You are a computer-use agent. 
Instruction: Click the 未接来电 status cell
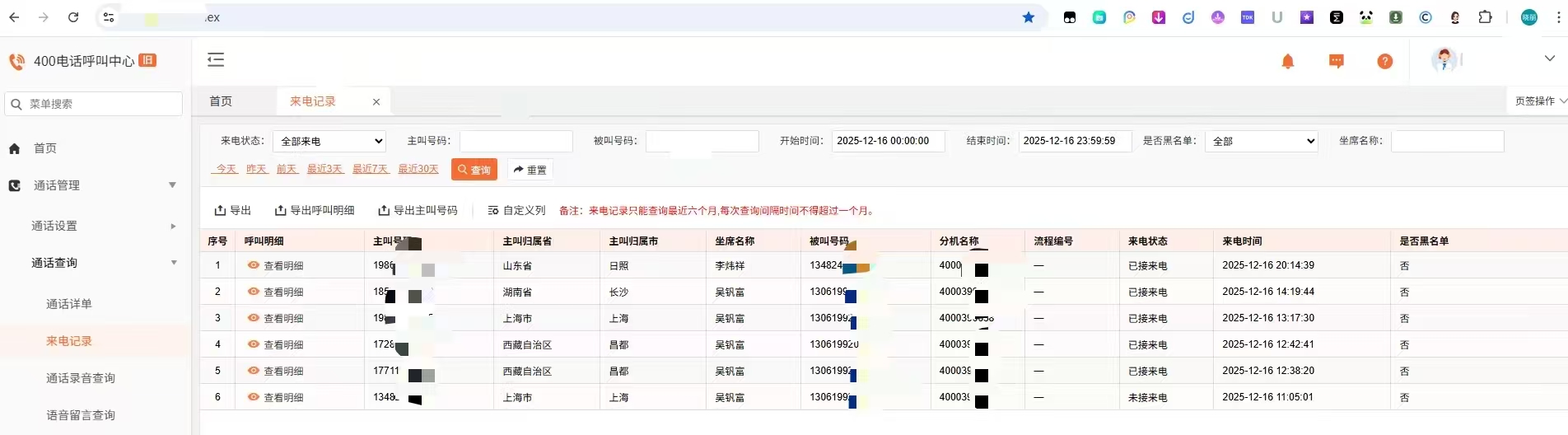tap(1148, 397)
